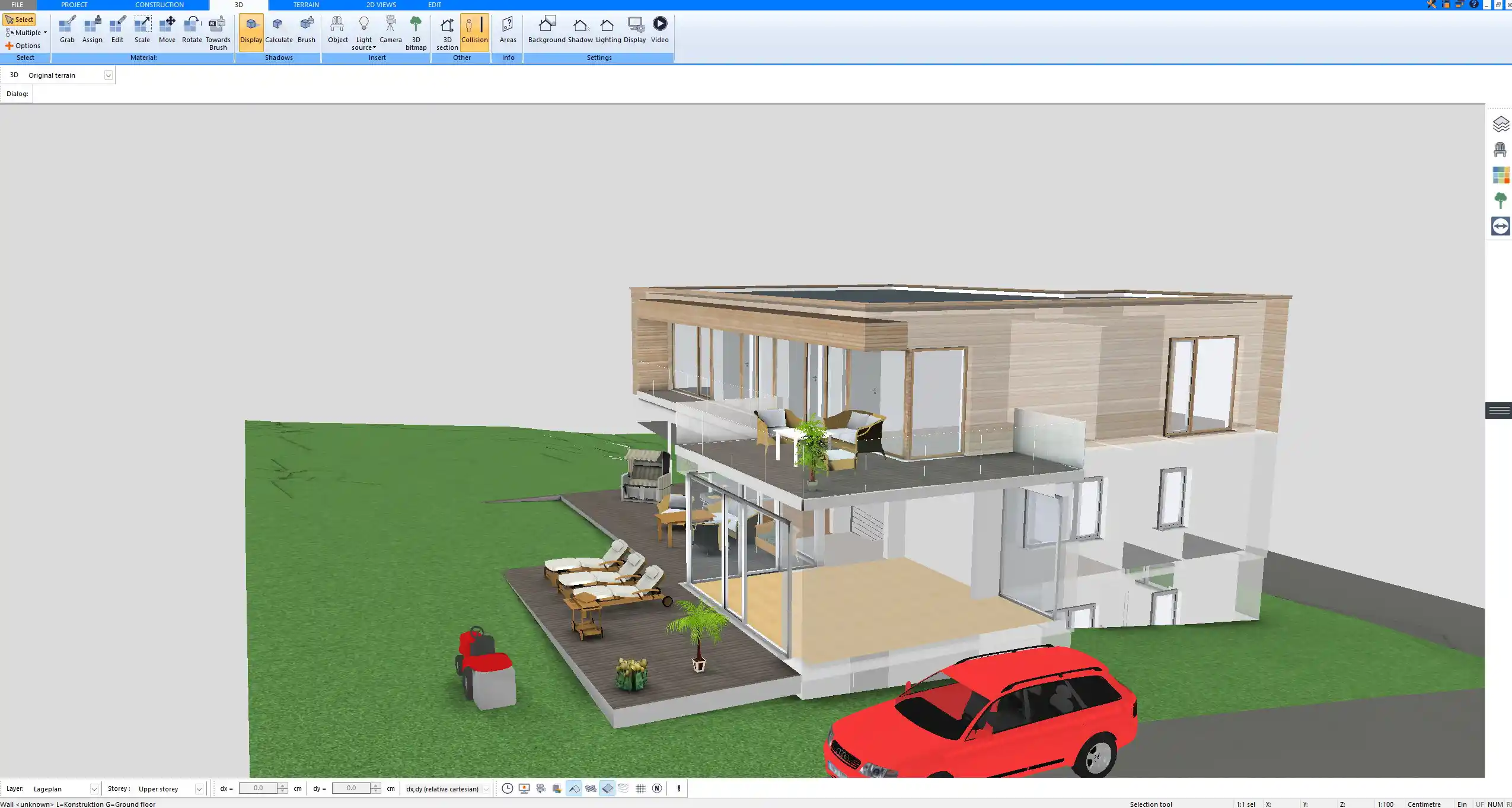The image size is (1512, 808).
Task: Click the dy value field
Action: pos(351,788)
